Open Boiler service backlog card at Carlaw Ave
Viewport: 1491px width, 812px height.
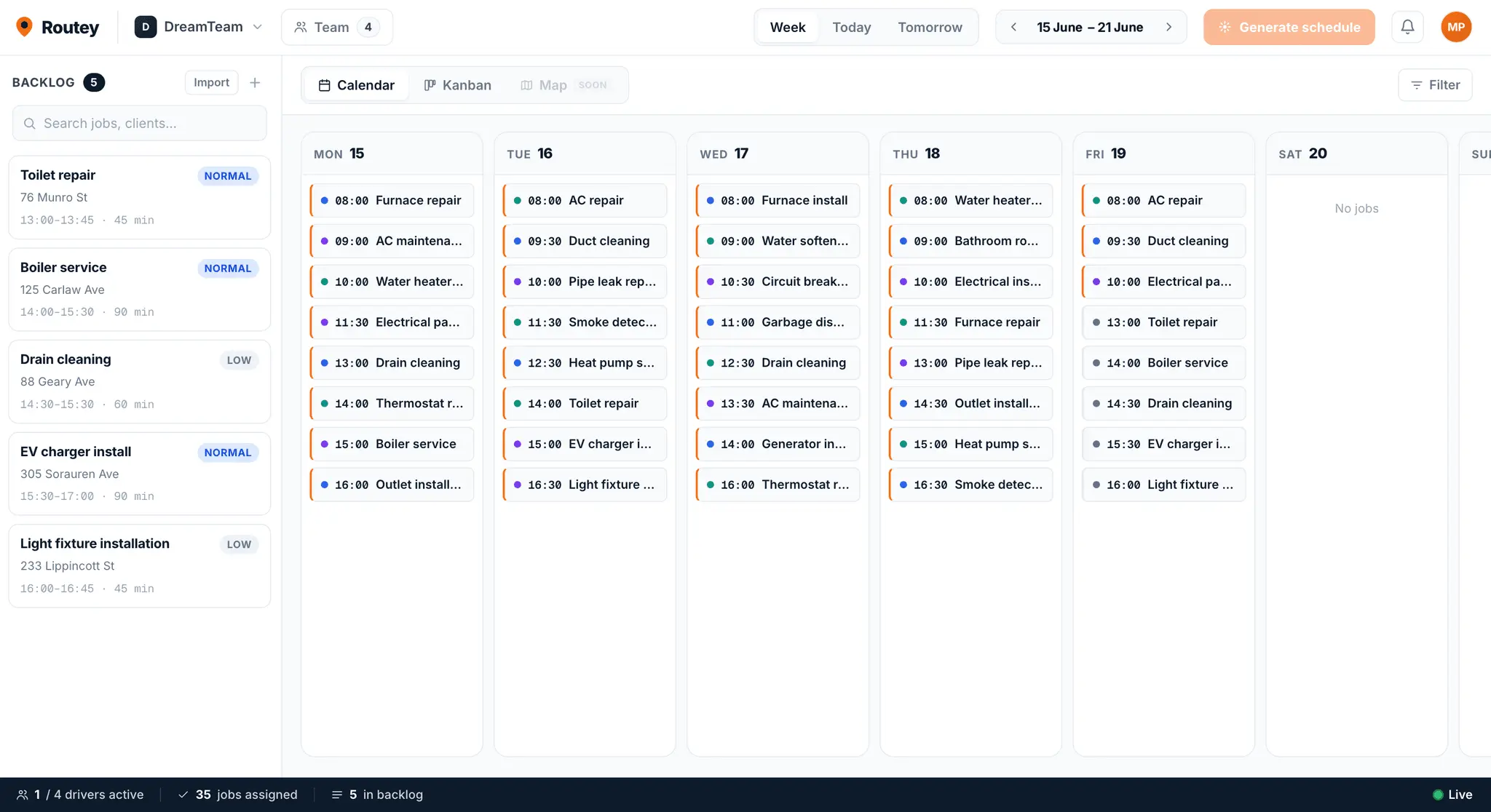coord(140,290)
